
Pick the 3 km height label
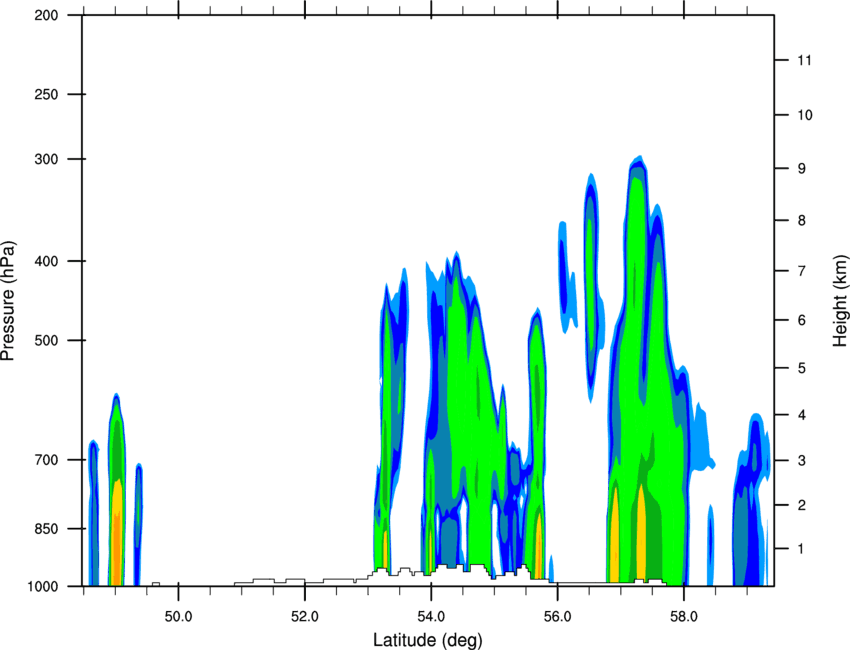[801, 461]
